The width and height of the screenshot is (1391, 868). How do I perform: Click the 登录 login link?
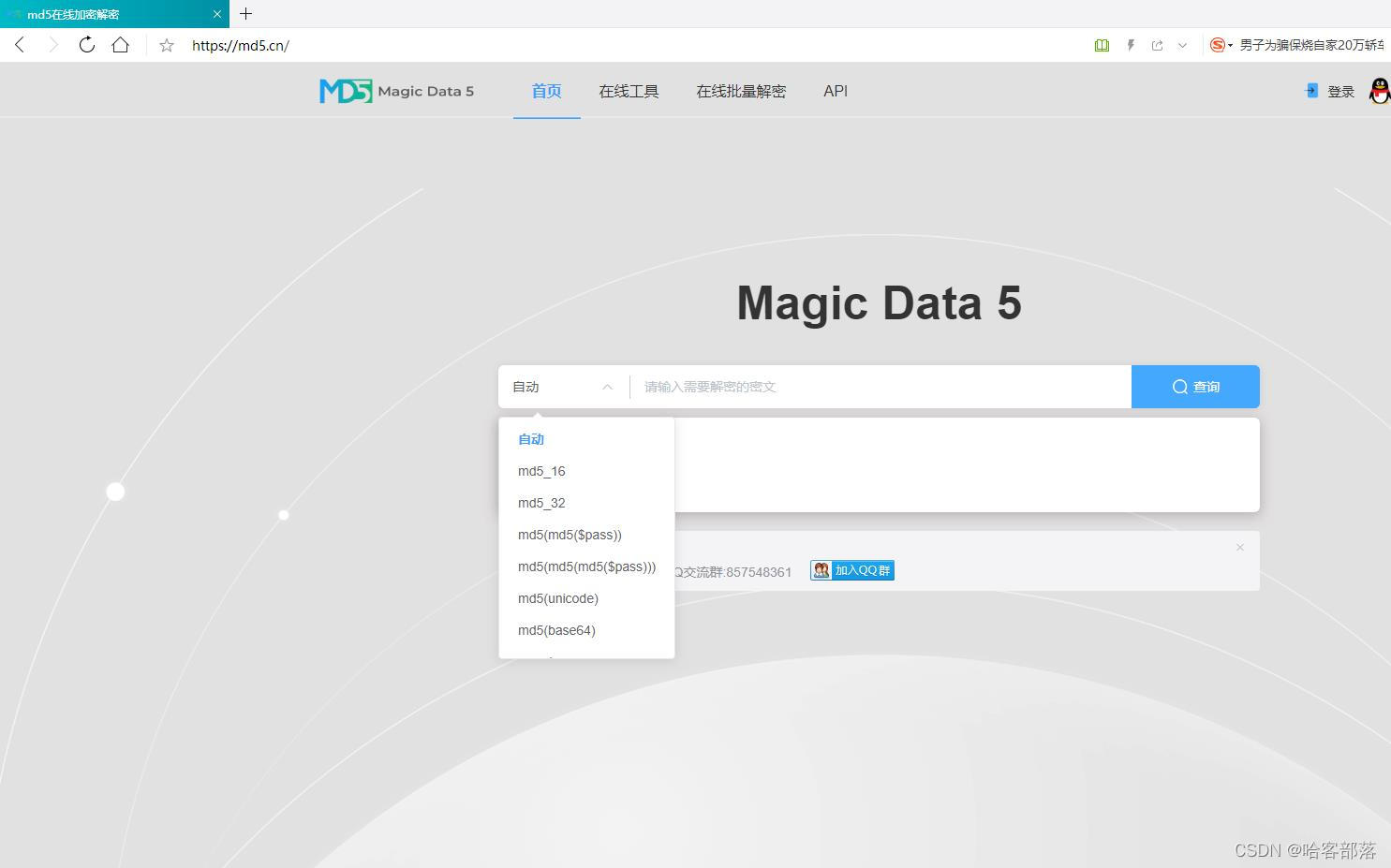point(1340,91)
